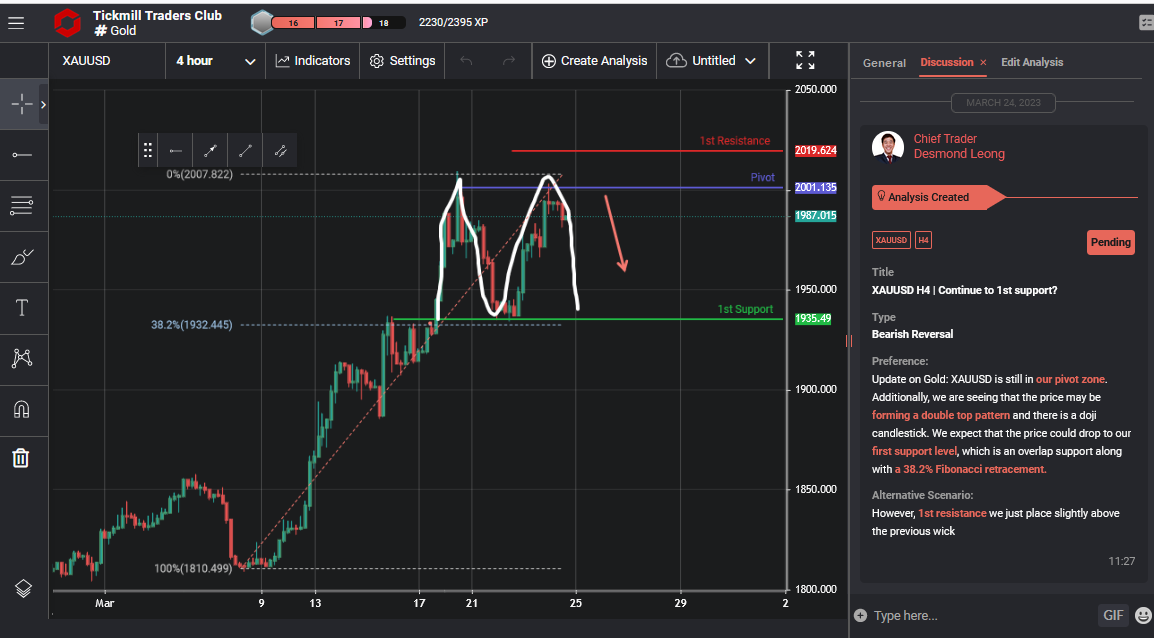Toggle the magnet snap mode

tap(22, 409)
